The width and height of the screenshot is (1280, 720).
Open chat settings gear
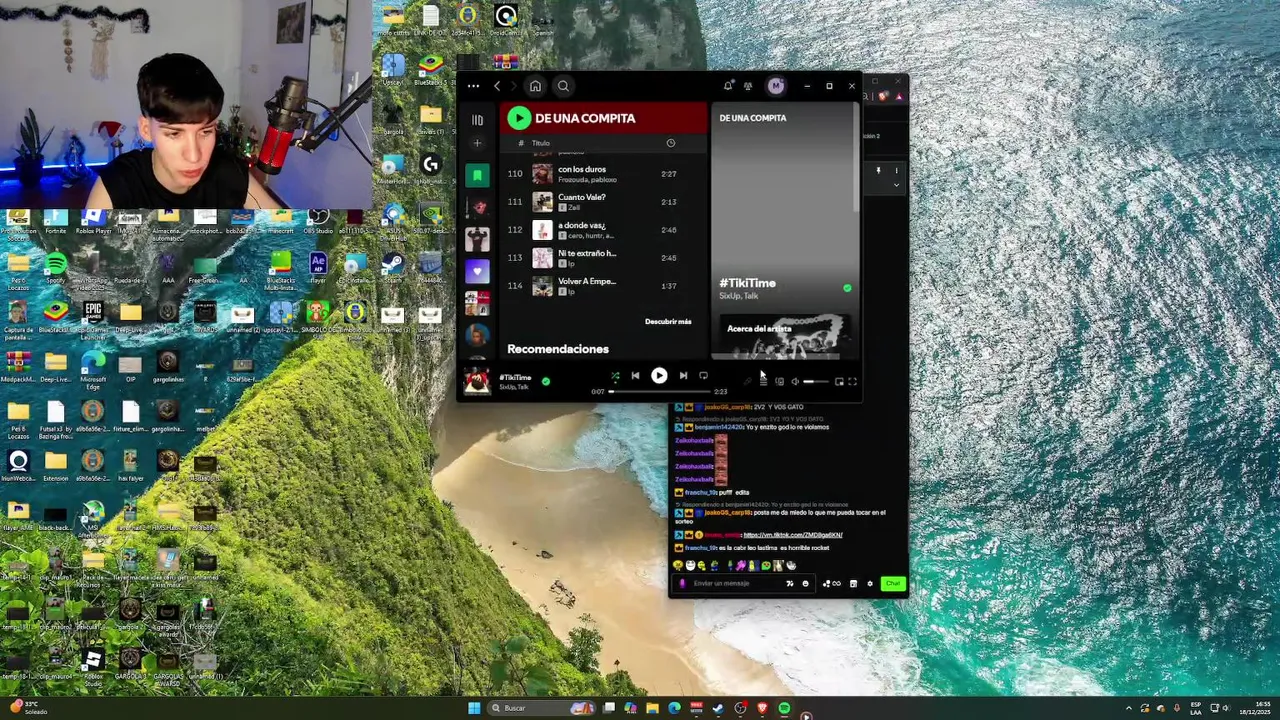click(x=869, y=584)
